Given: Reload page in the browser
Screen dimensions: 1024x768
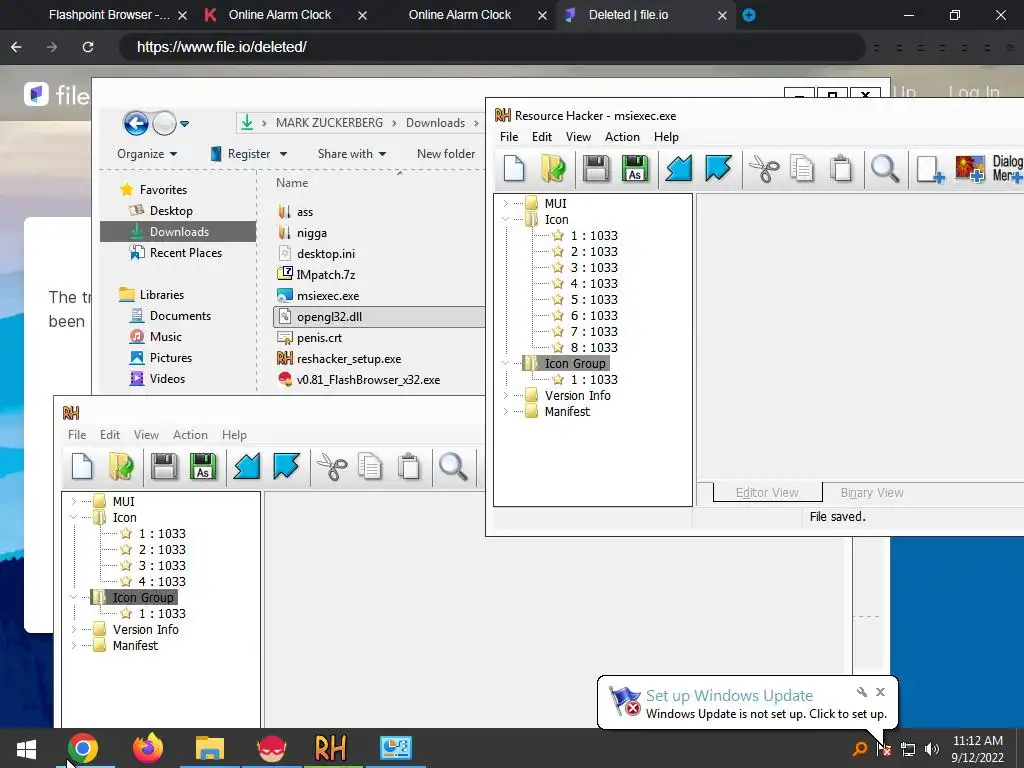Looking at the screenshot, I should 88,47.
